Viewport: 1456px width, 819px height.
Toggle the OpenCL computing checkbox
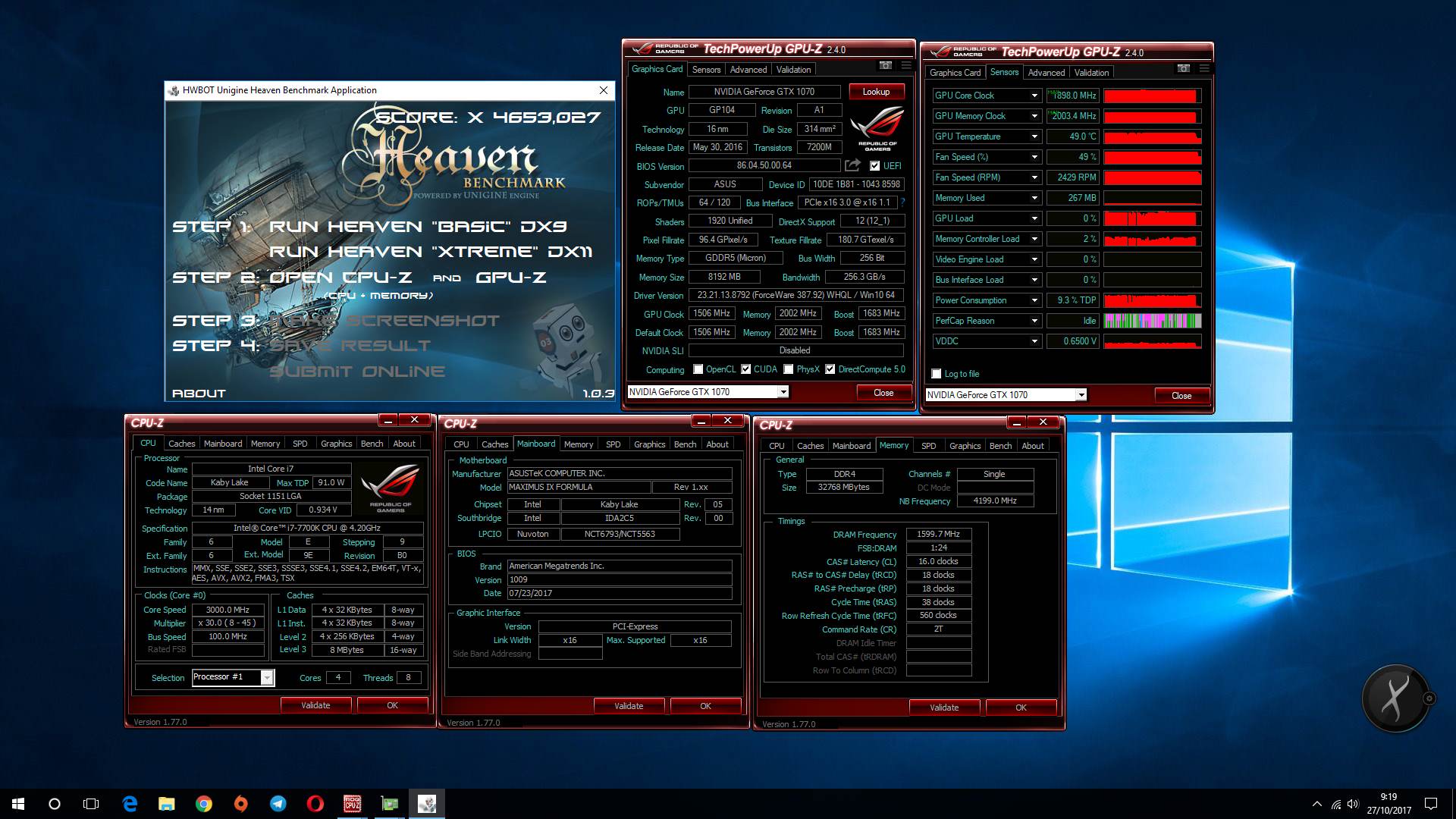[698, 369]
